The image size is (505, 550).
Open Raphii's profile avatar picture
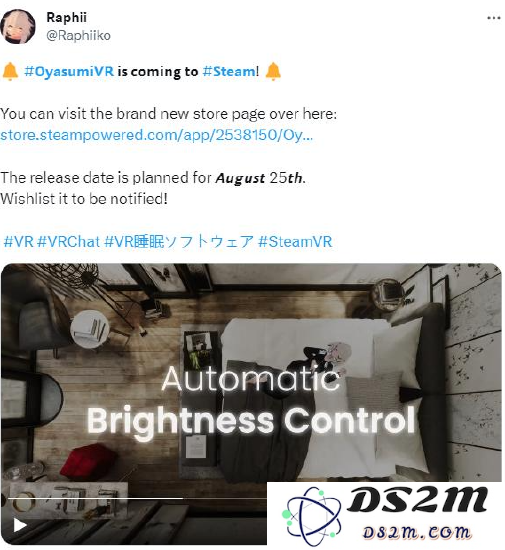[18, 26]
